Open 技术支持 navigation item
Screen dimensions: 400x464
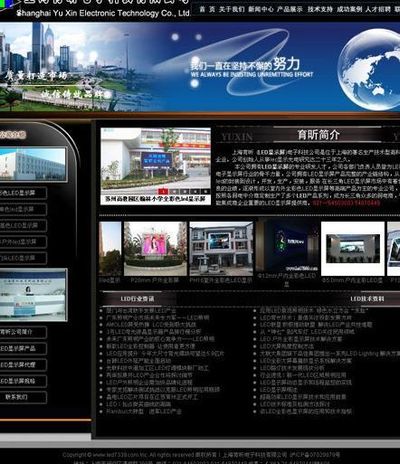320,9
